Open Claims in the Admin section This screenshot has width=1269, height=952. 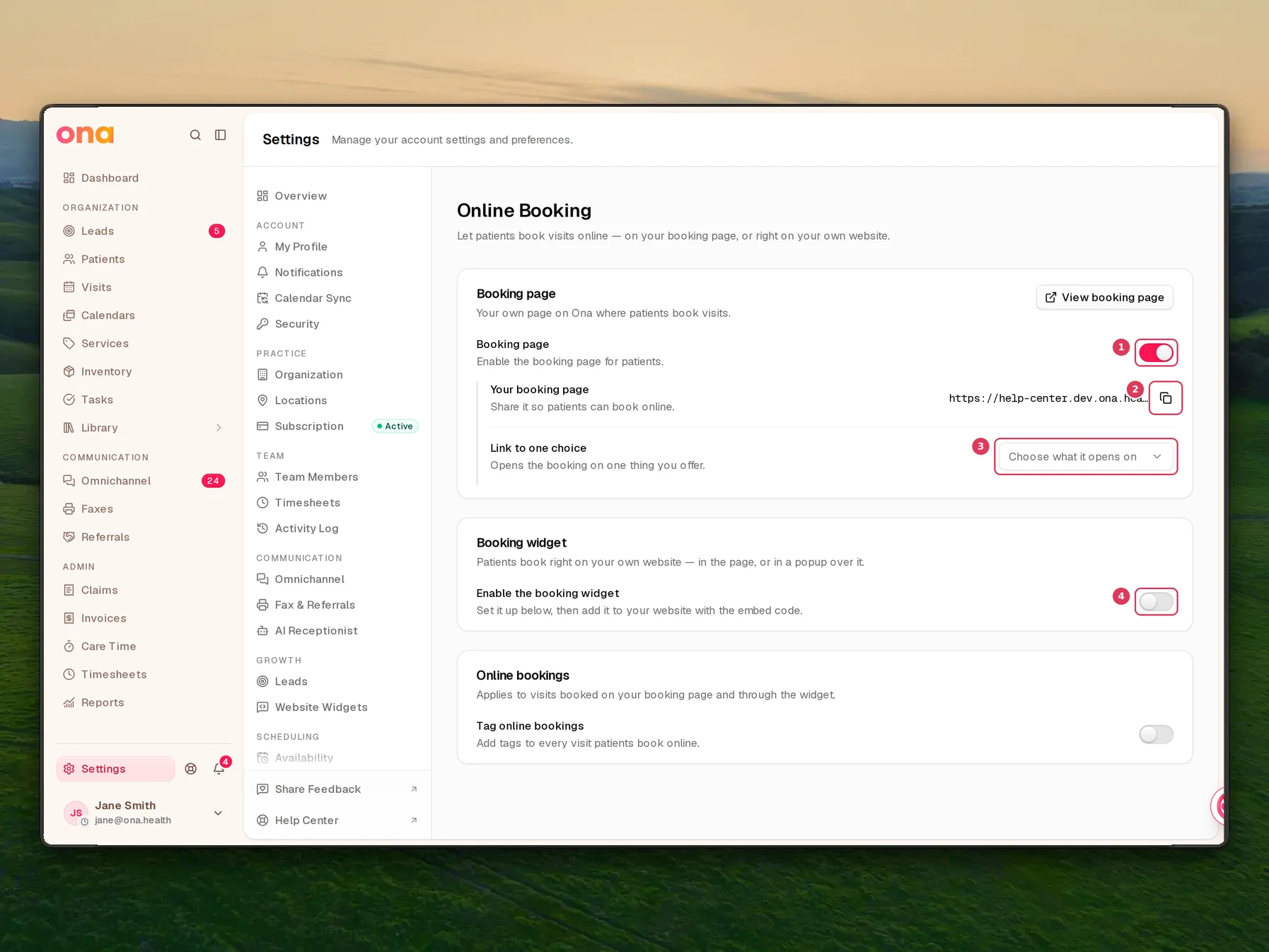(144, 591)
